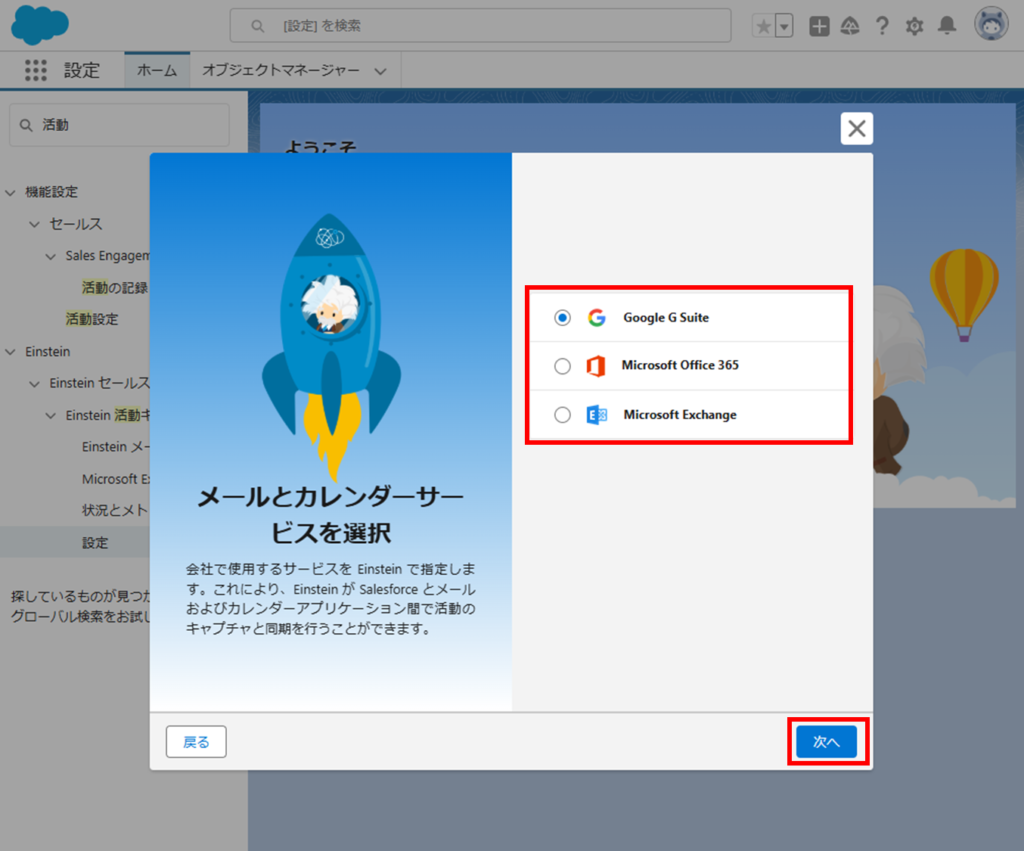The image size is (1024, 851).
Task: Collapse the Einstein 活動キャプチャ node
Action: (50, 415)
